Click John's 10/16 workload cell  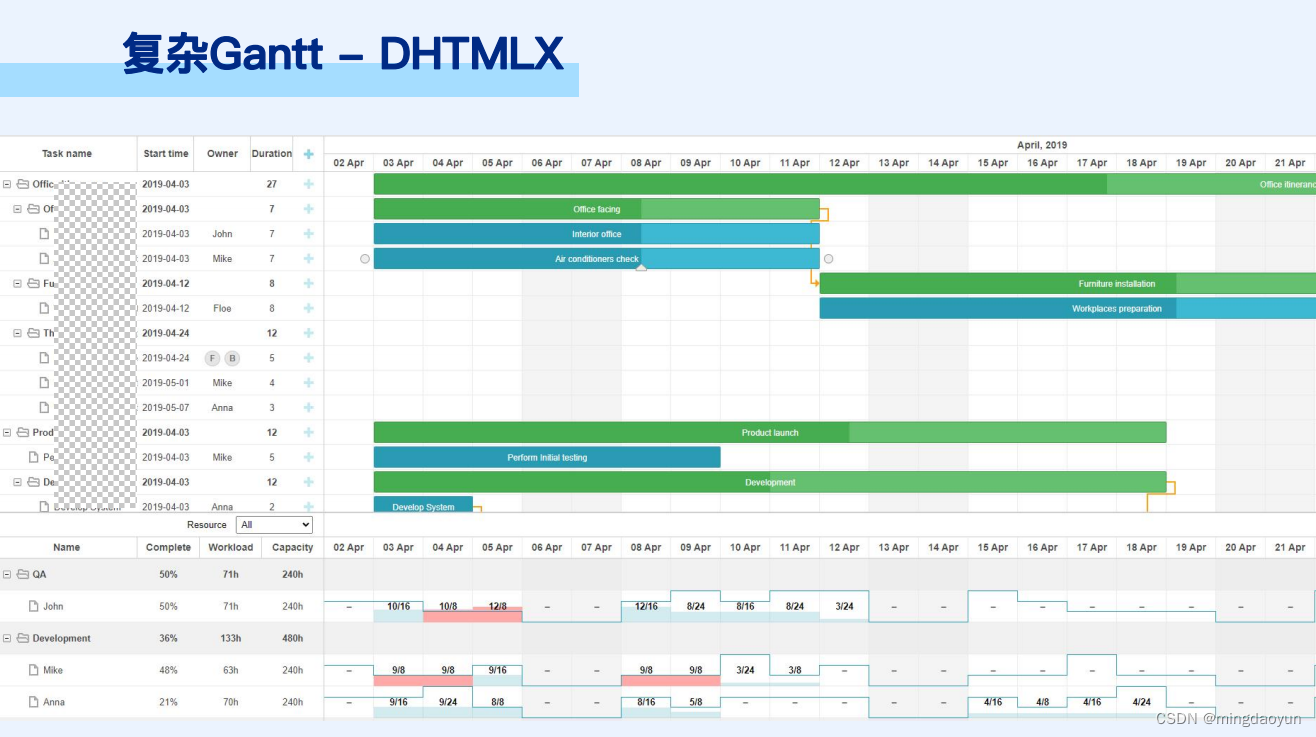(398, 606)
